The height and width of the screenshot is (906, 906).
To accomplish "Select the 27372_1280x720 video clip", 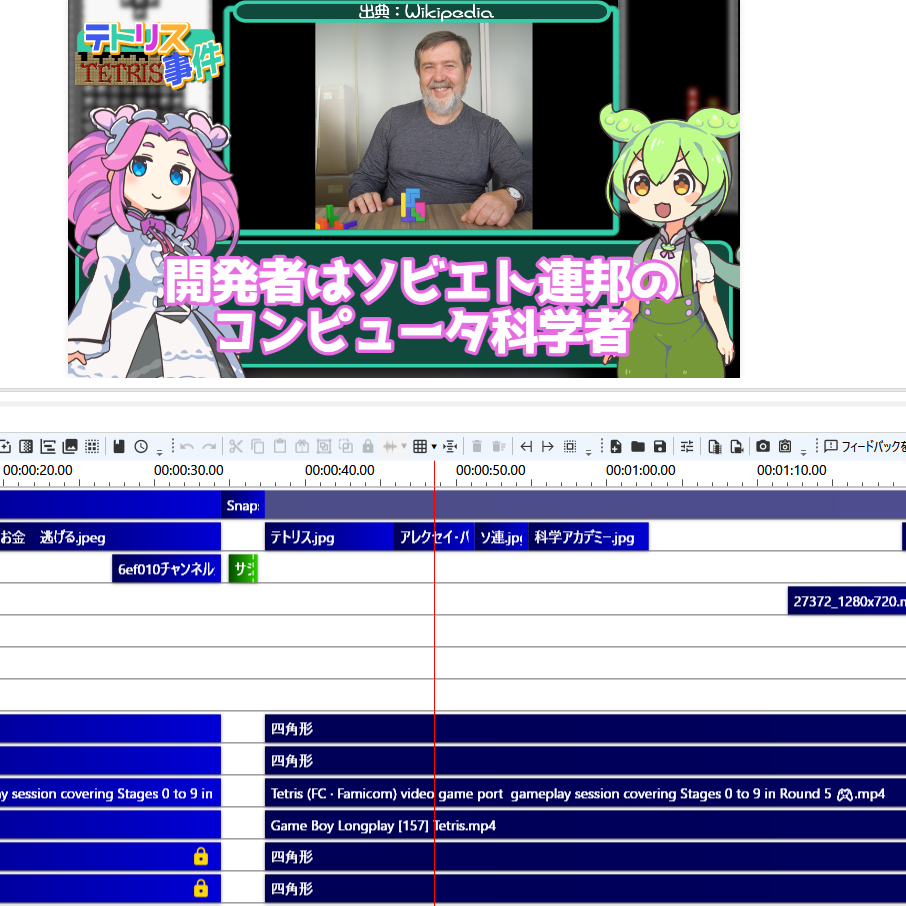I will coord(846,601).
